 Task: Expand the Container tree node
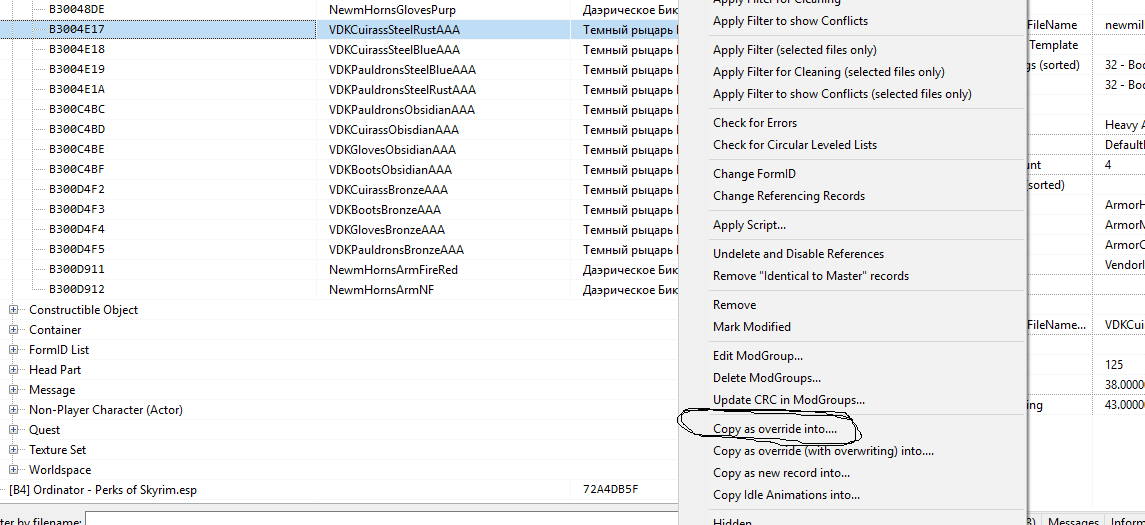pyautogui.click(x=13, y=330)
